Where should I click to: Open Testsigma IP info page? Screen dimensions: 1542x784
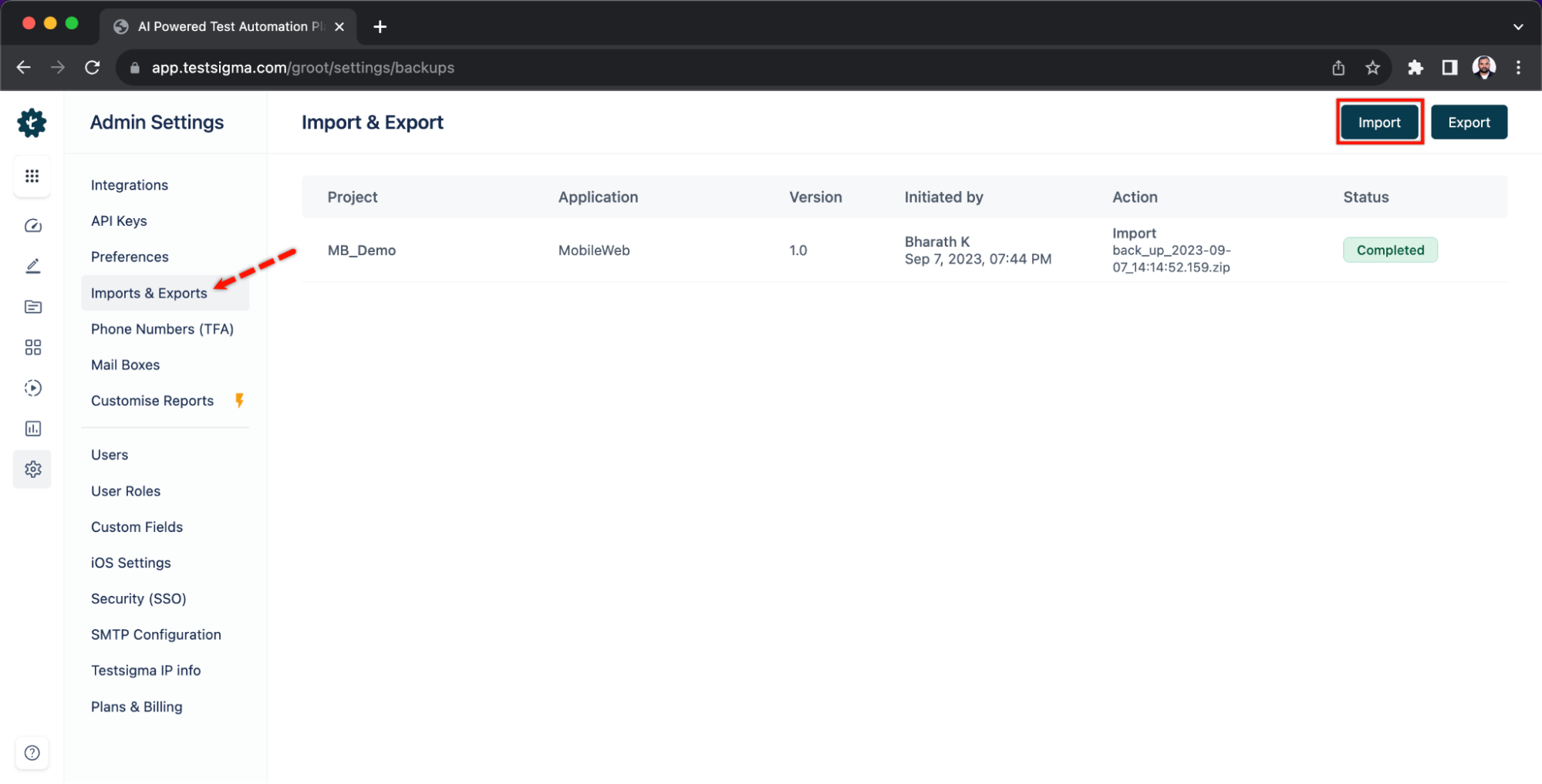point(146,671)
